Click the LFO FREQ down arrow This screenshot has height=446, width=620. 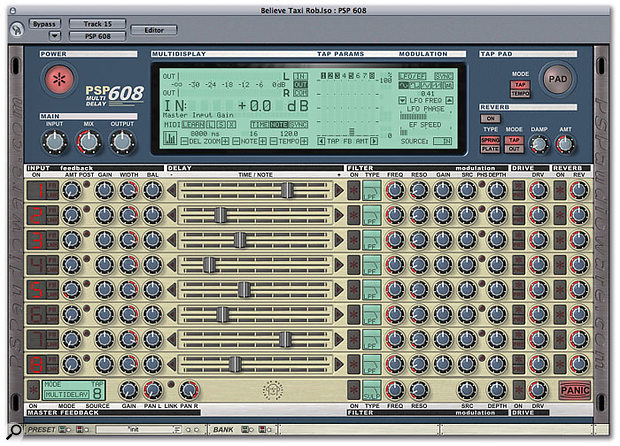click(402, 100)
